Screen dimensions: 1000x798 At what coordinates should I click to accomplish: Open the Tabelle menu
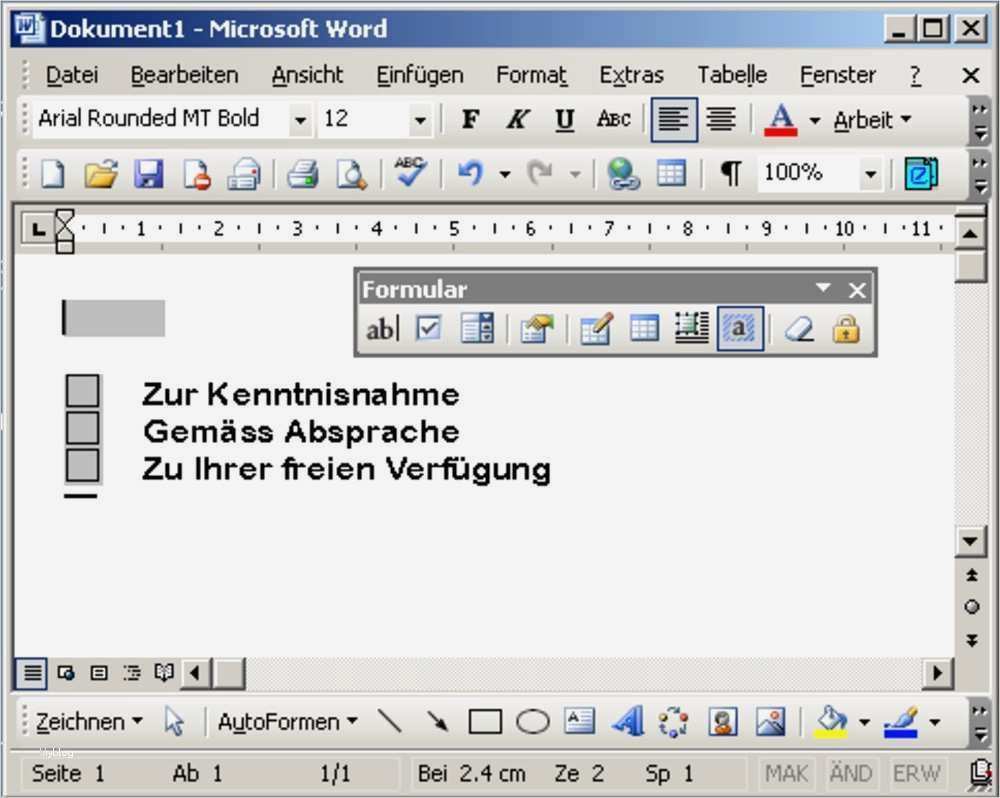coord(731,74)
